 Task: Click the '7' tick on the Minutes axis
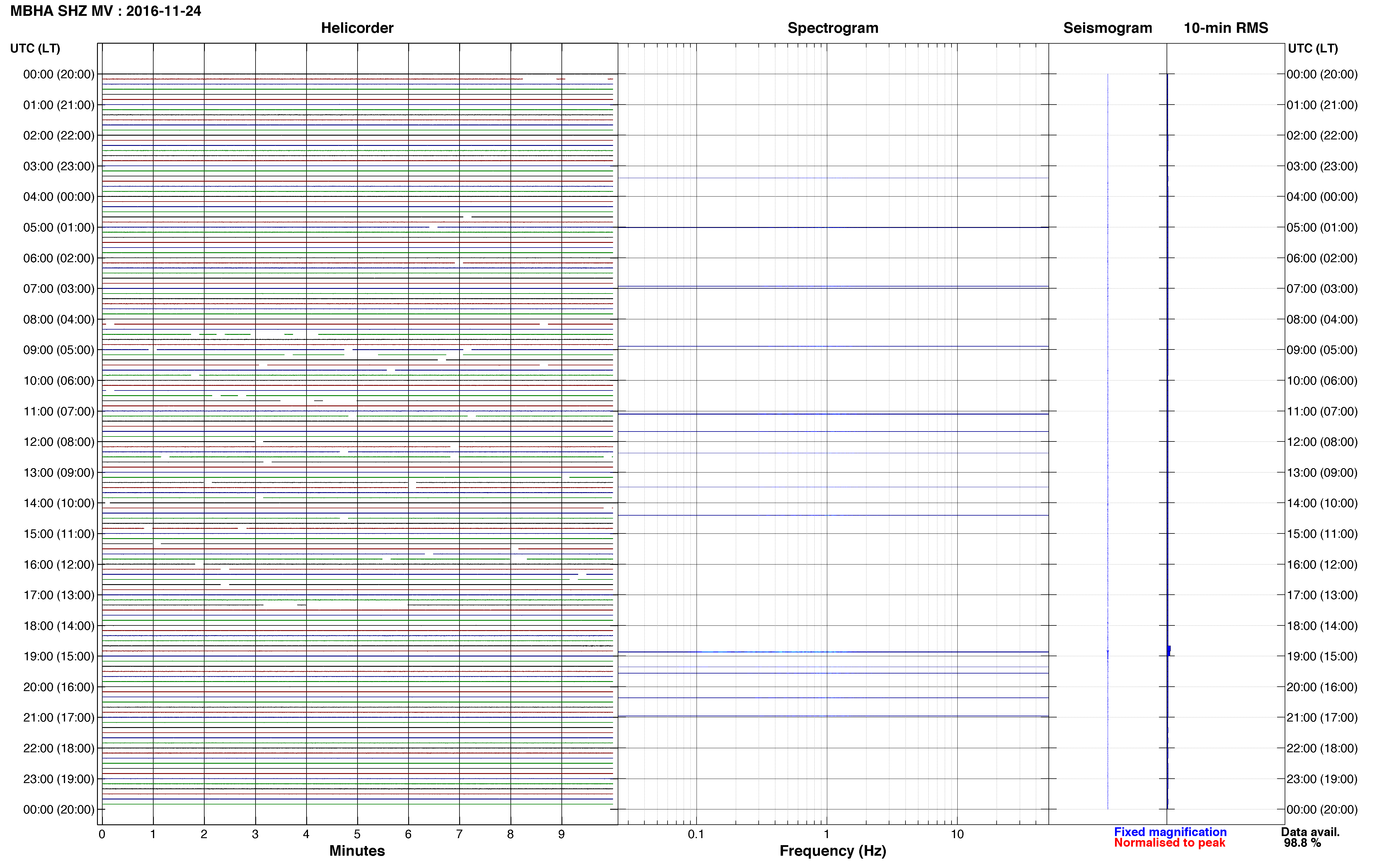click(459, 834)
